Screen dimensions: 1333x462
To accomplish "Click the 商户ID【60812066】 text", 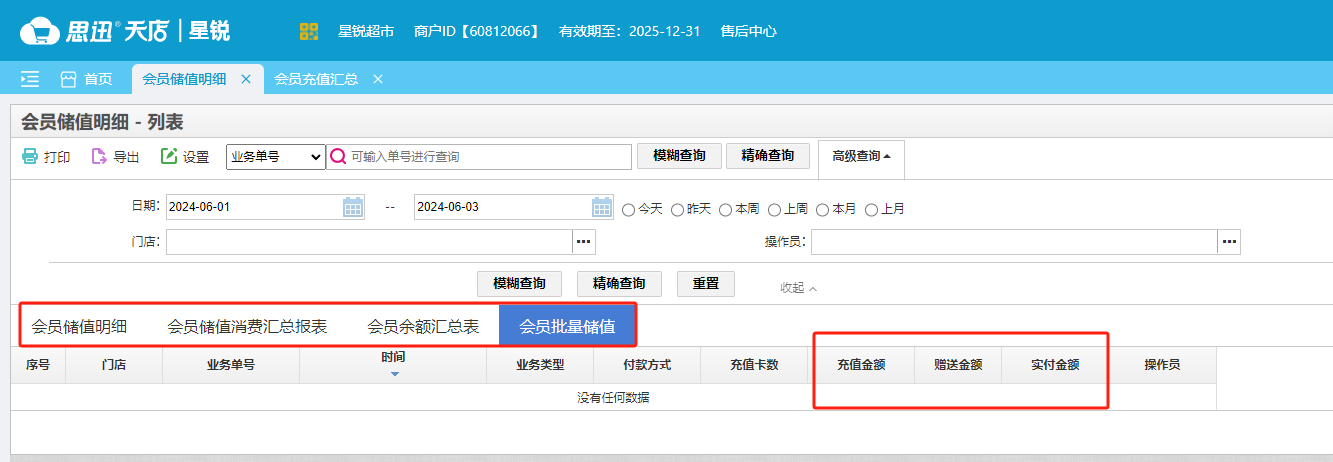I will [x=477, y=31].
